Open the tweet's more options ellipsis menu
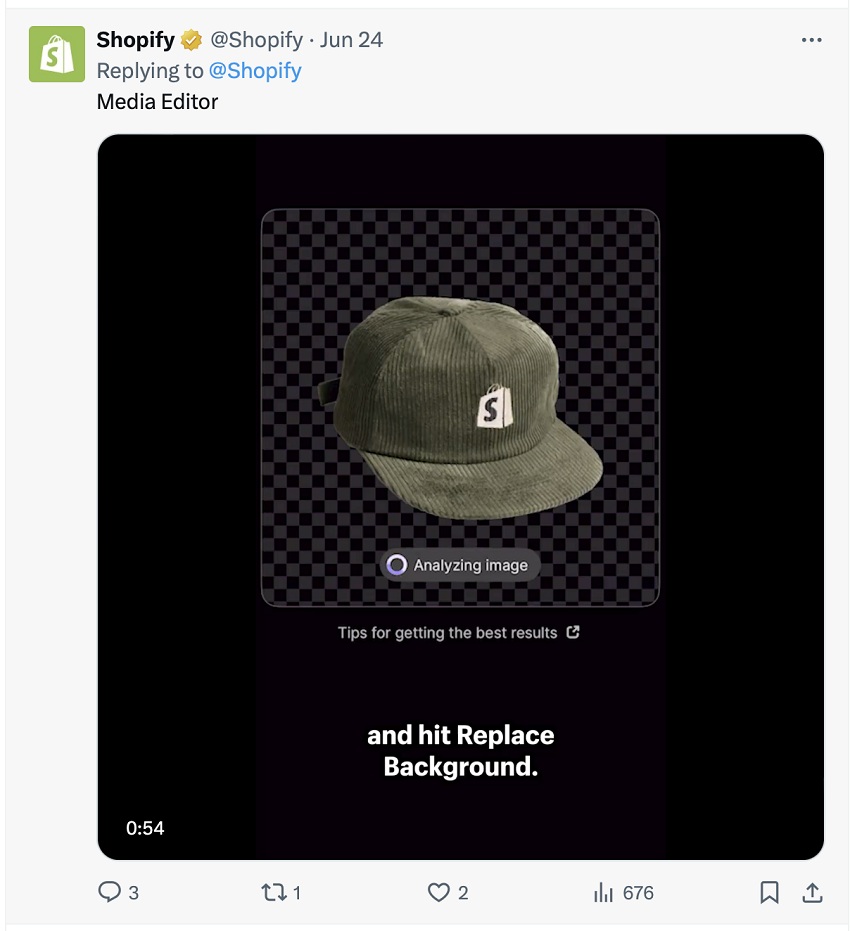The image size is (850, 931). 812,40
